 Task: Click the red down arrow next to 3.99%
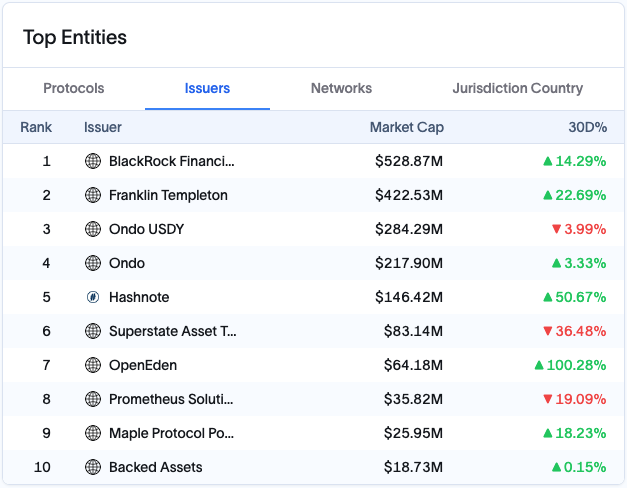pos(556,229)
